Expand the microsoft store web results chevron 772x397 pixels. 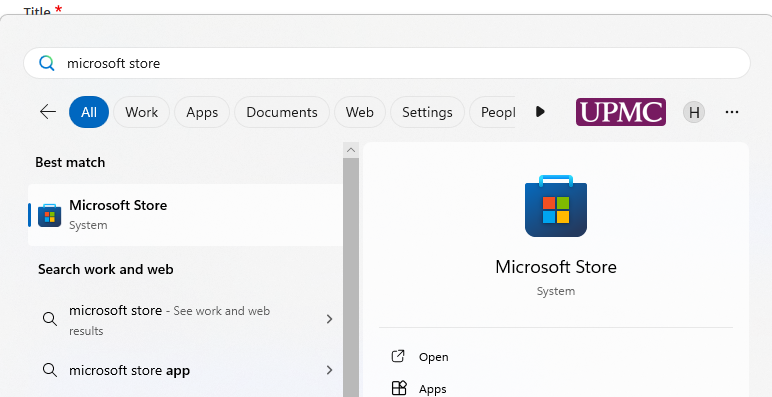tap(329, 319)
